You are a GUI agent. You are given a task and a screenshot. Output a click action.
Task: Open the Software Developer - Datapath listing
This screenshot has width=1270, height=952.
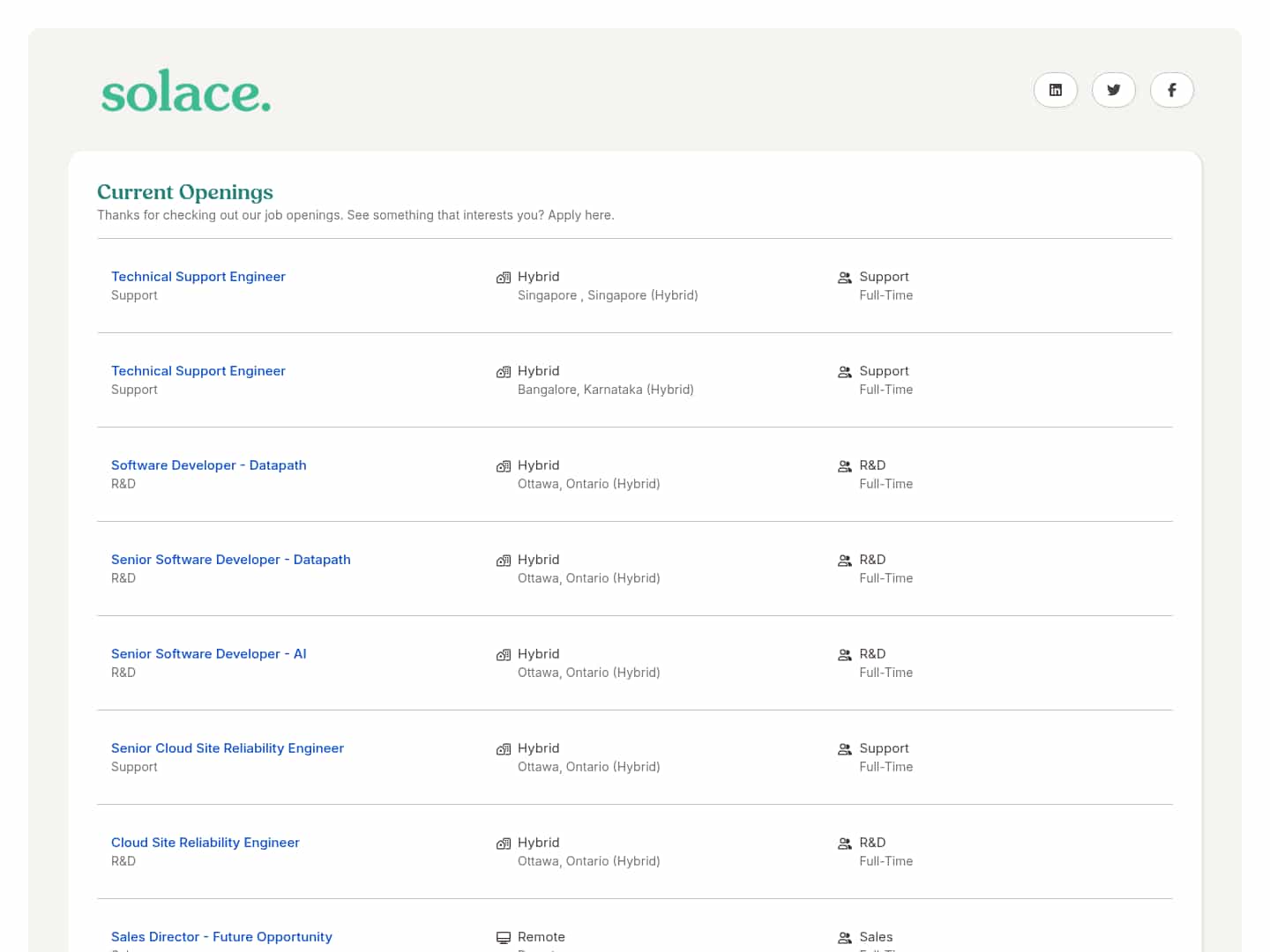click(x=208, y=465)
